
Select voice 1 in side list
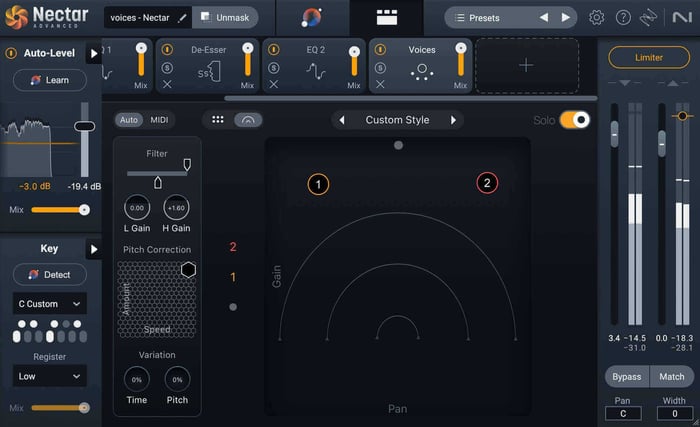(x=233, y=277)
